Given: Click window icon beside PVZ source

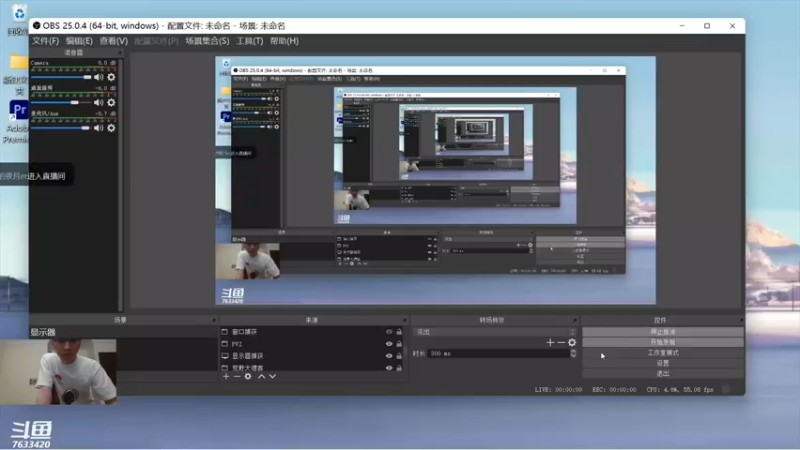Looking at the screenshot, I should coord(224,344).
